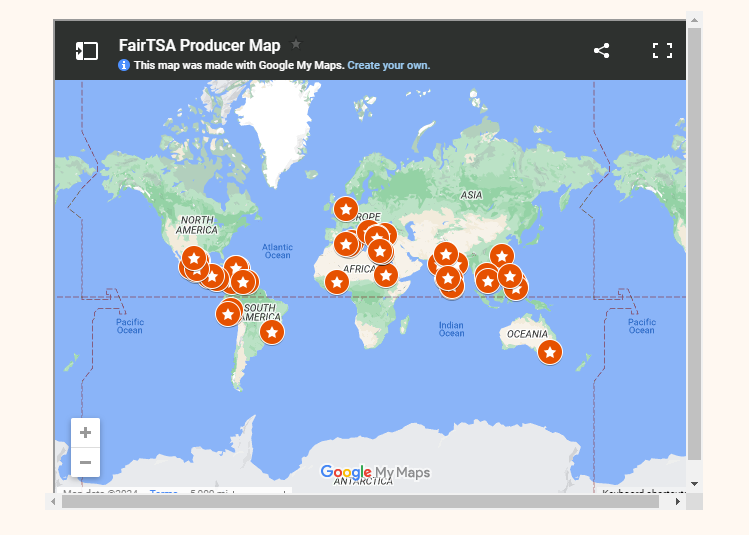The image size is (749, 535).
Task: Select the Peru producer marker
Action: (228, 314)
